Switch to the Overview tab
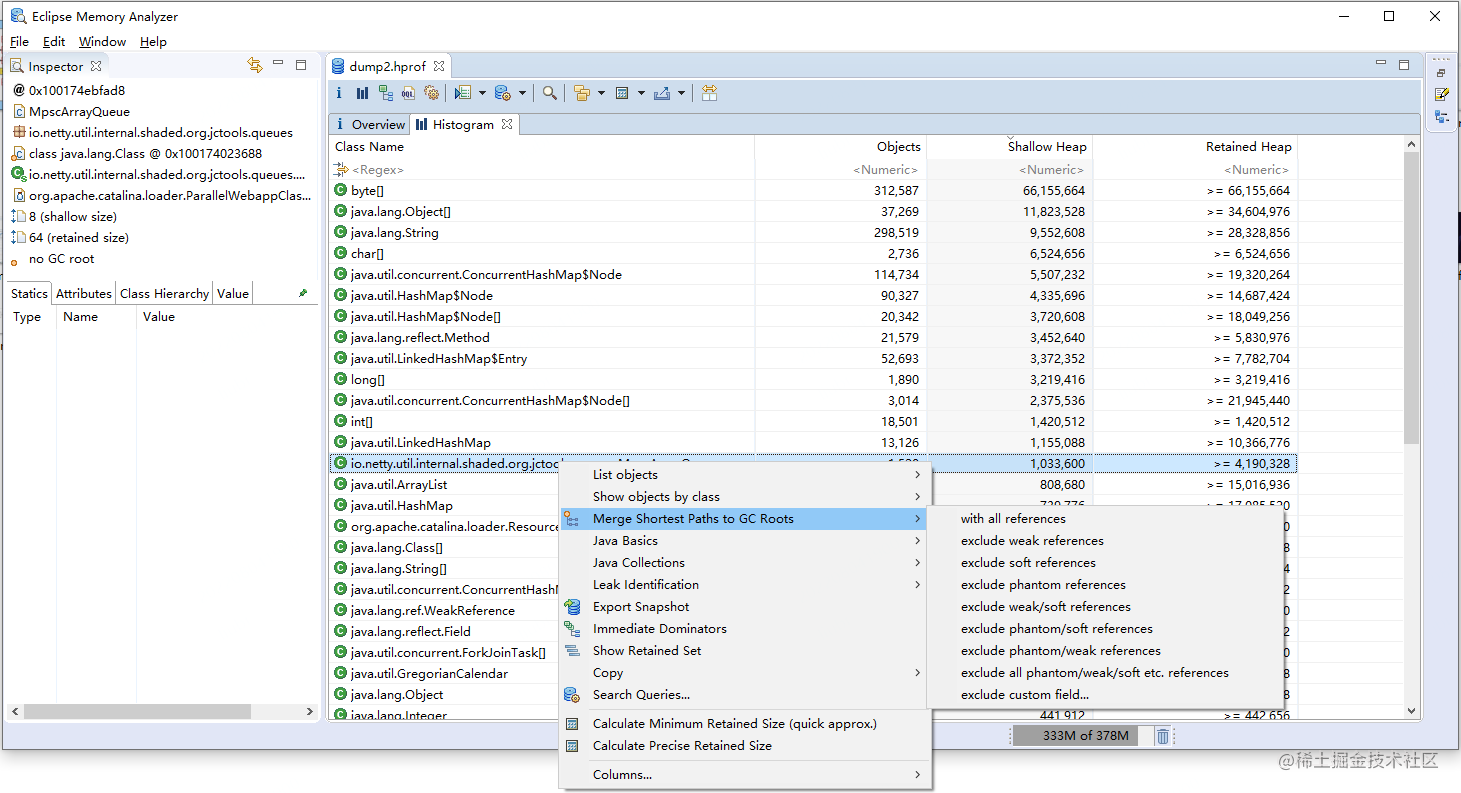Viewport: 1461px width, 793px height. 369,124
